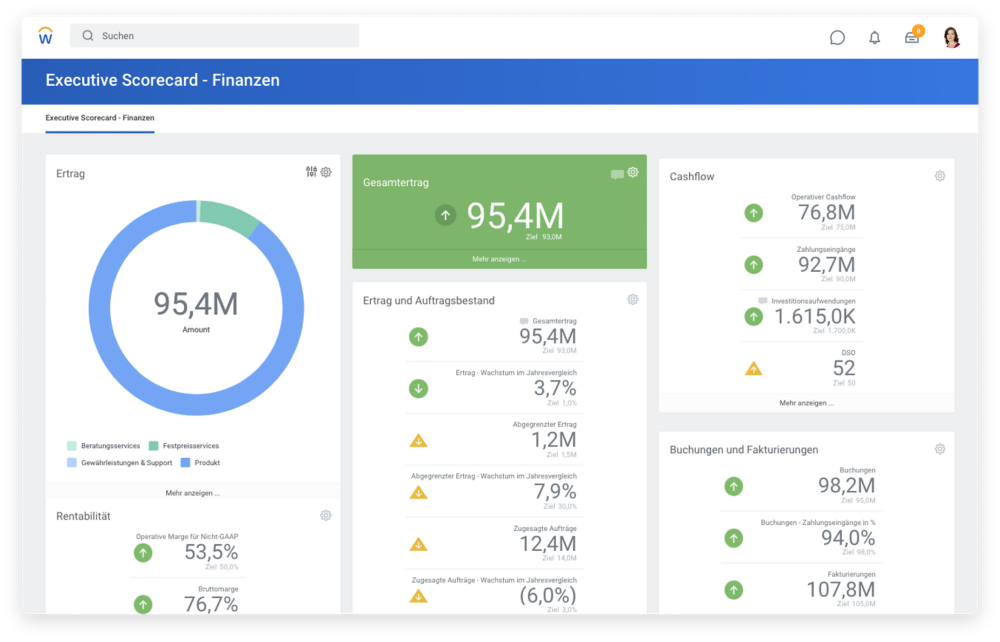The height and width of the screenshot is (642, 1000).
Task: Open Ertrag card settings gear
Action: (326, 172)
